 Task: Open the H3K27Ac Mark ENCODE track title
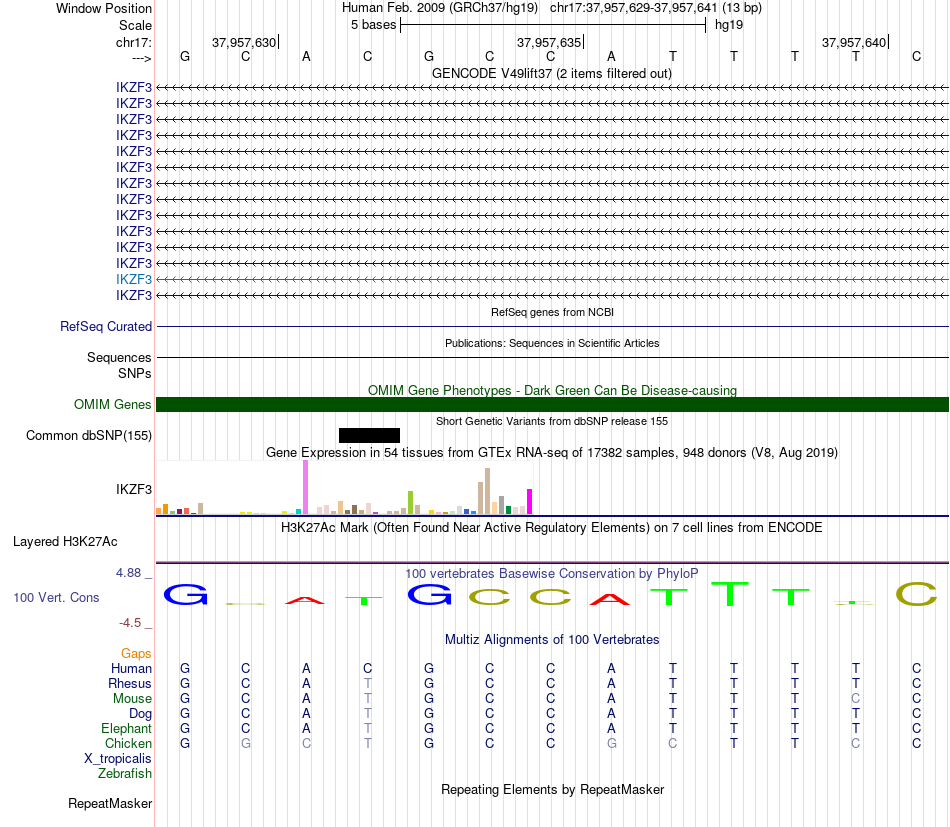552,528
